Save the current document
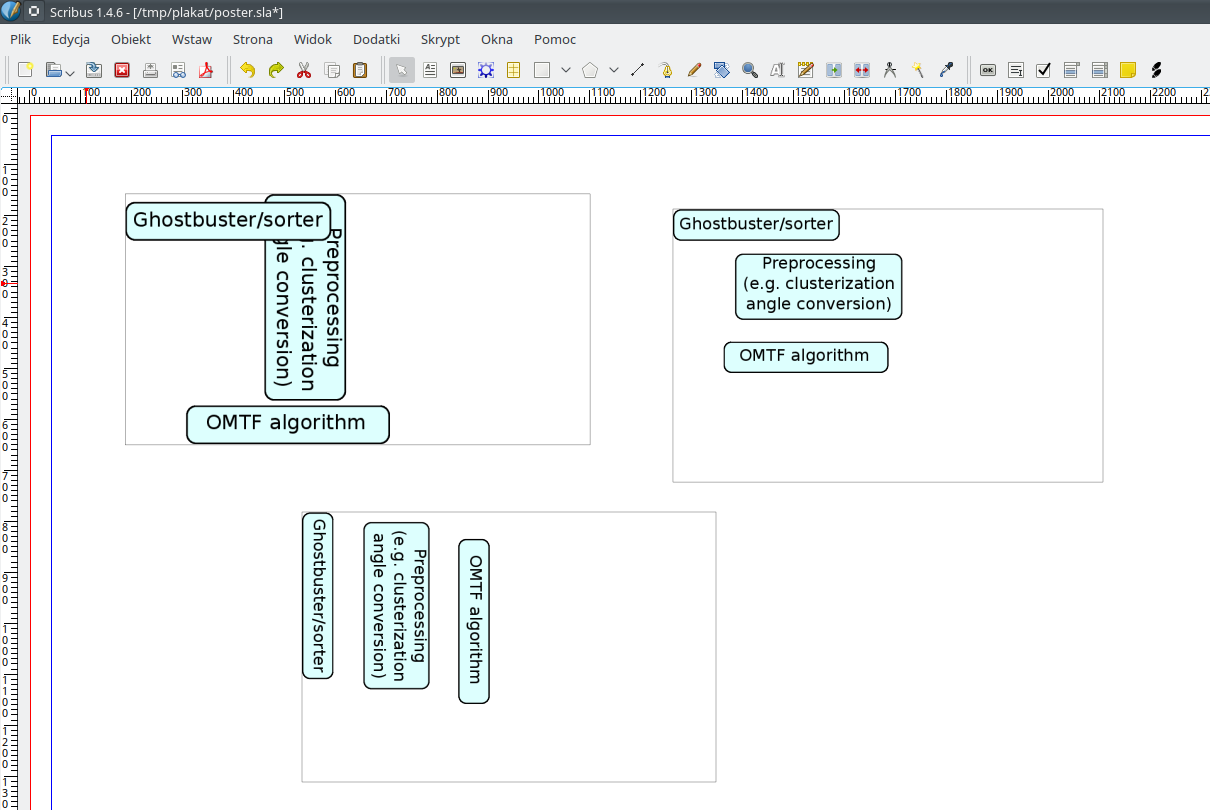The width and height of the screenshot is (1210, 810). pyautogui.click(x=94, y=70)
